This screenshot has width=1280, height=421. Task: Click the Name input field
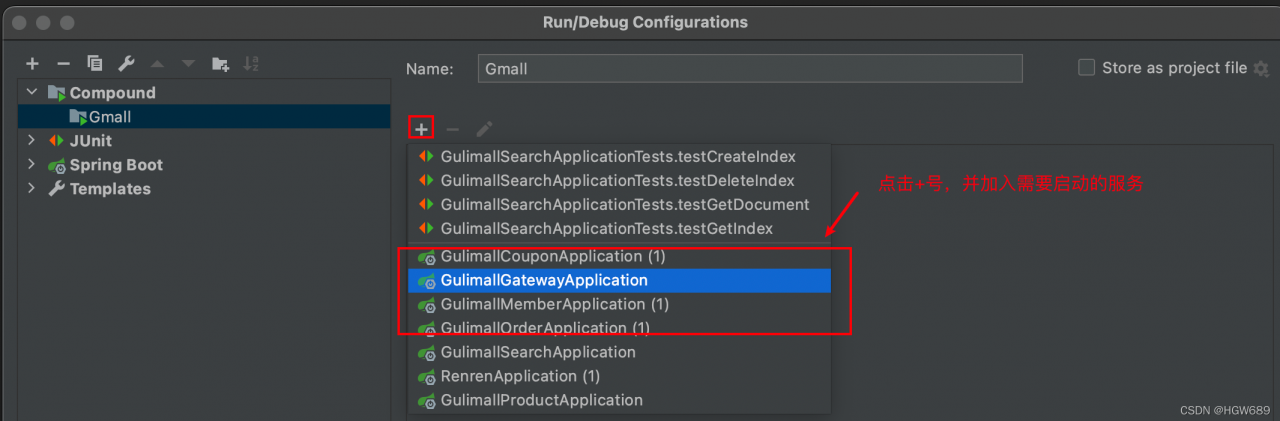(x=750, y=69)
